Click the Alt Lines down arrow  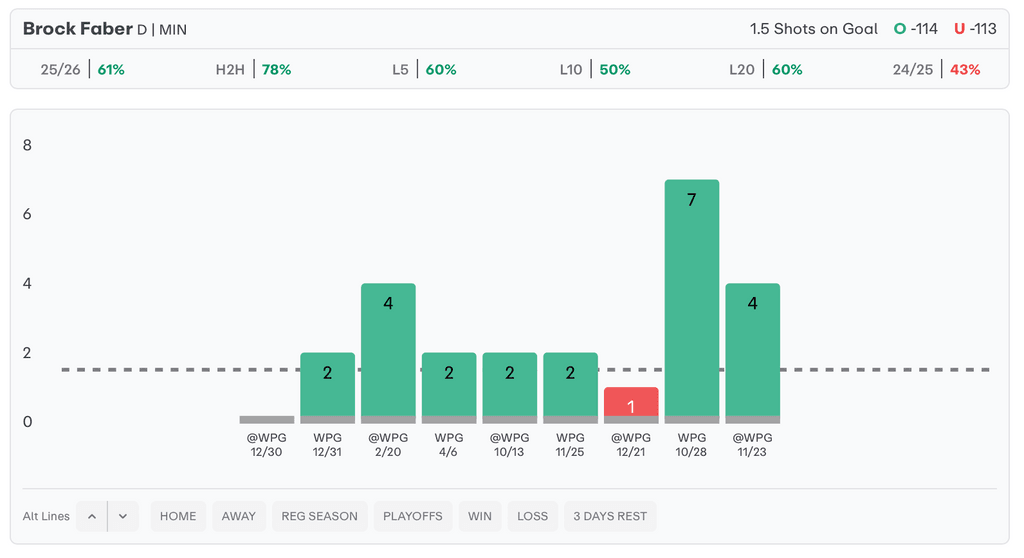point(123,516)
